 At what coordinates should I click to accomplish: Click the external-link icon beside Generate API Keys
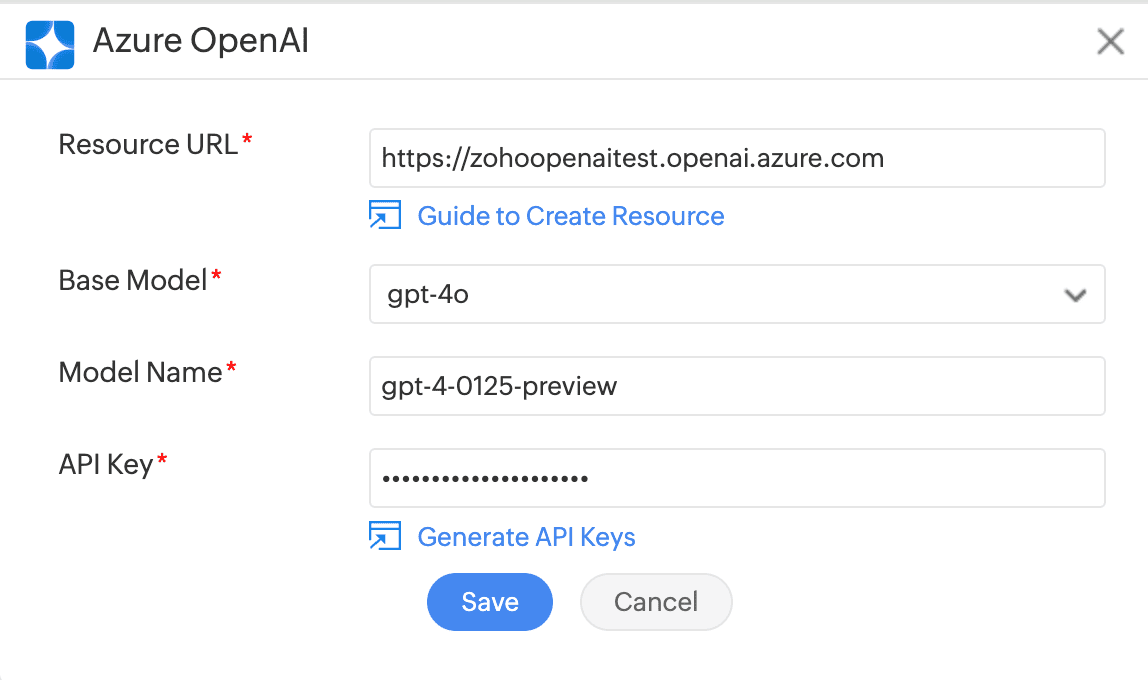click(385, 537)
